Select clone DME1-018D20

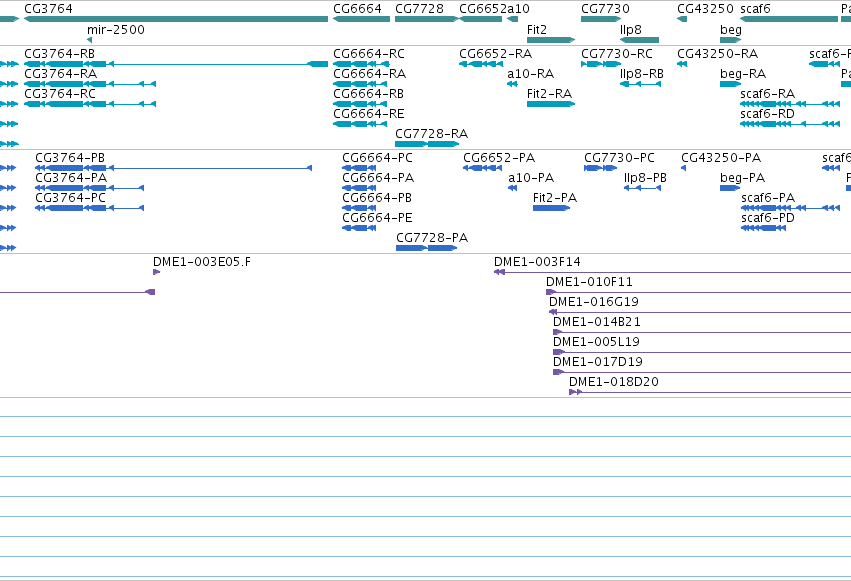coord(710,392)
